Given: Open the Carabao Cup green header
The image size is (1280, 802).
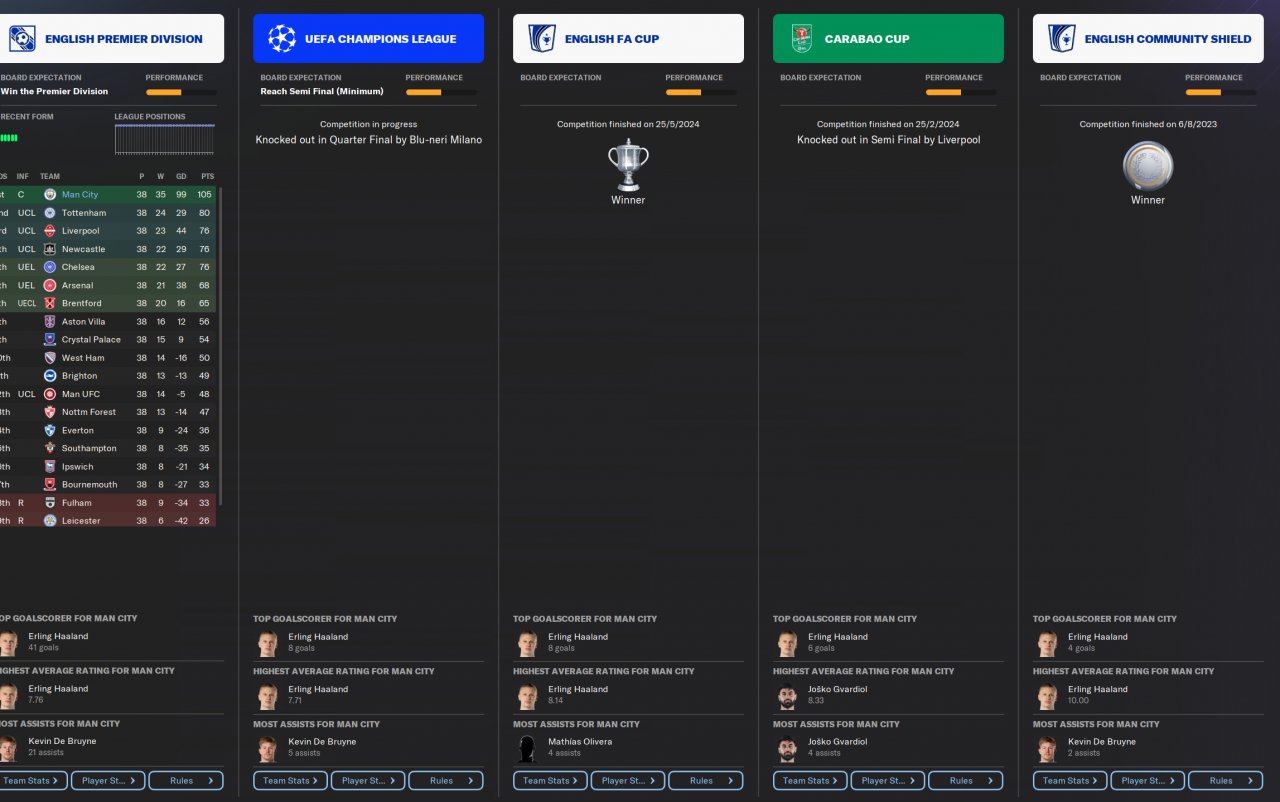Looking at the screenshot, I should point(888,39).
